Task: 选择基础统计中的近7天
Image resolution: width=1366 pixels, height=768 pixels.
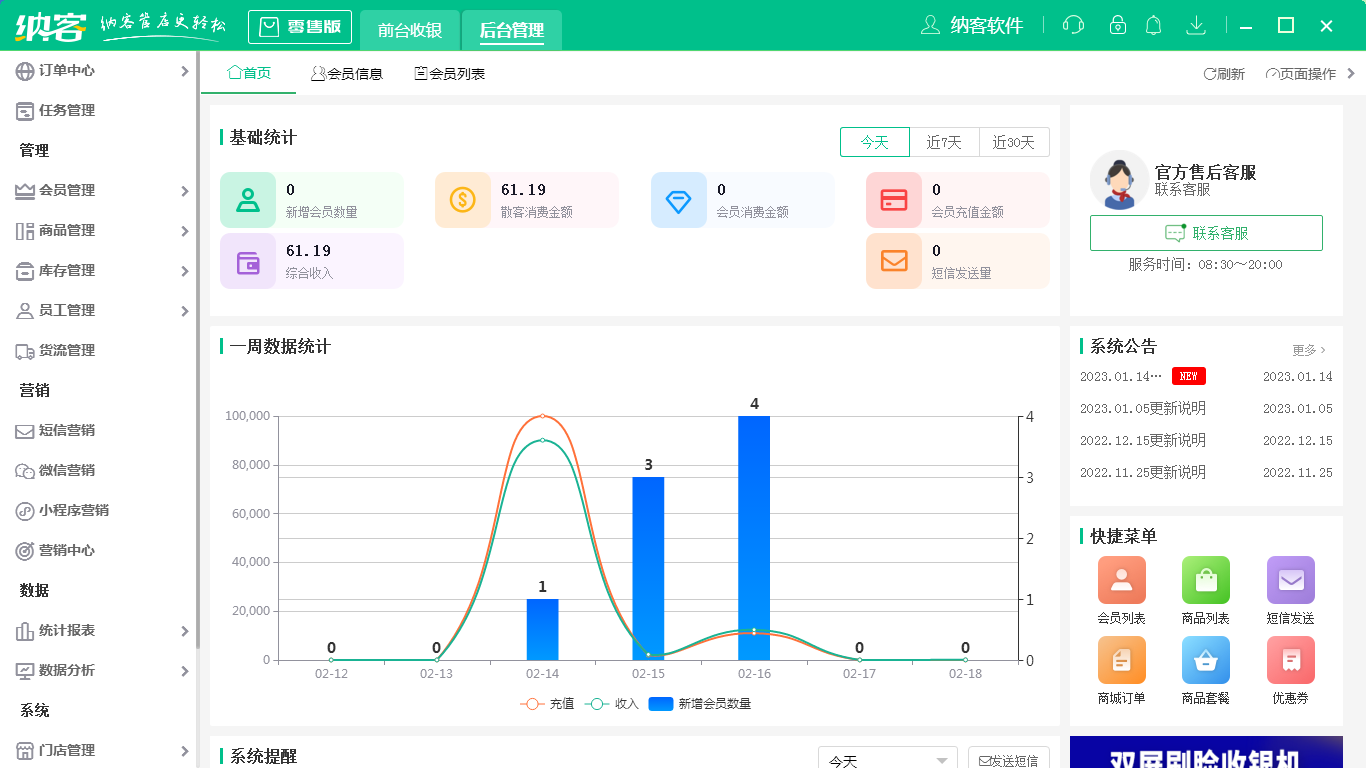Action: click(944, 142)
